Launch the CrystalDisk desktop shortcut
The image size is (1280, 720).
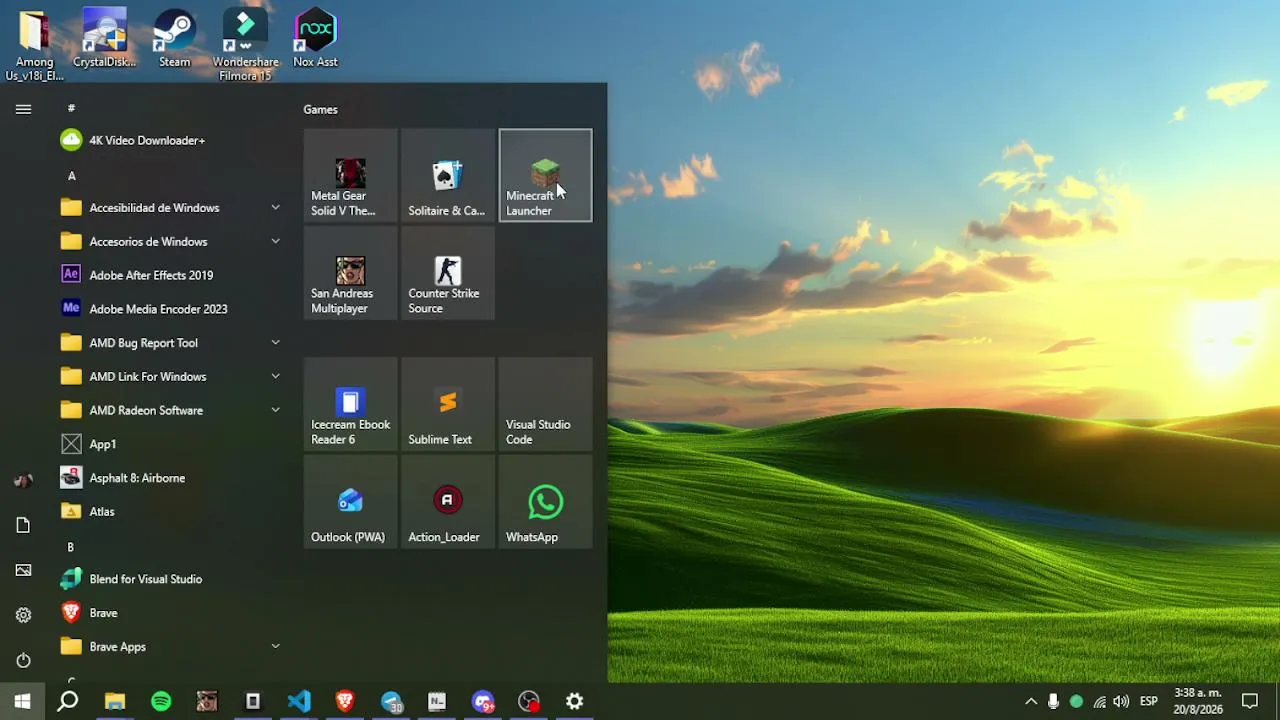tap(104, 40)
